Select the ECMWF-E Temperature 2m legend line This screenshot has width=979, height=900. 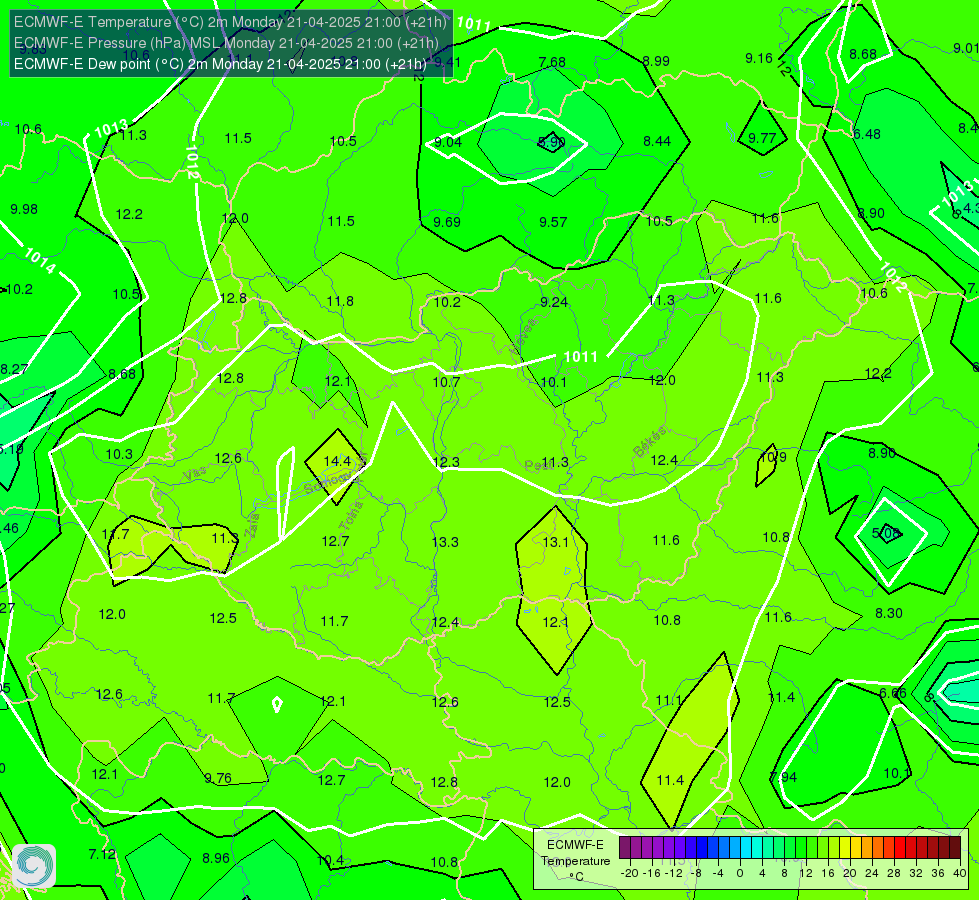230,22
